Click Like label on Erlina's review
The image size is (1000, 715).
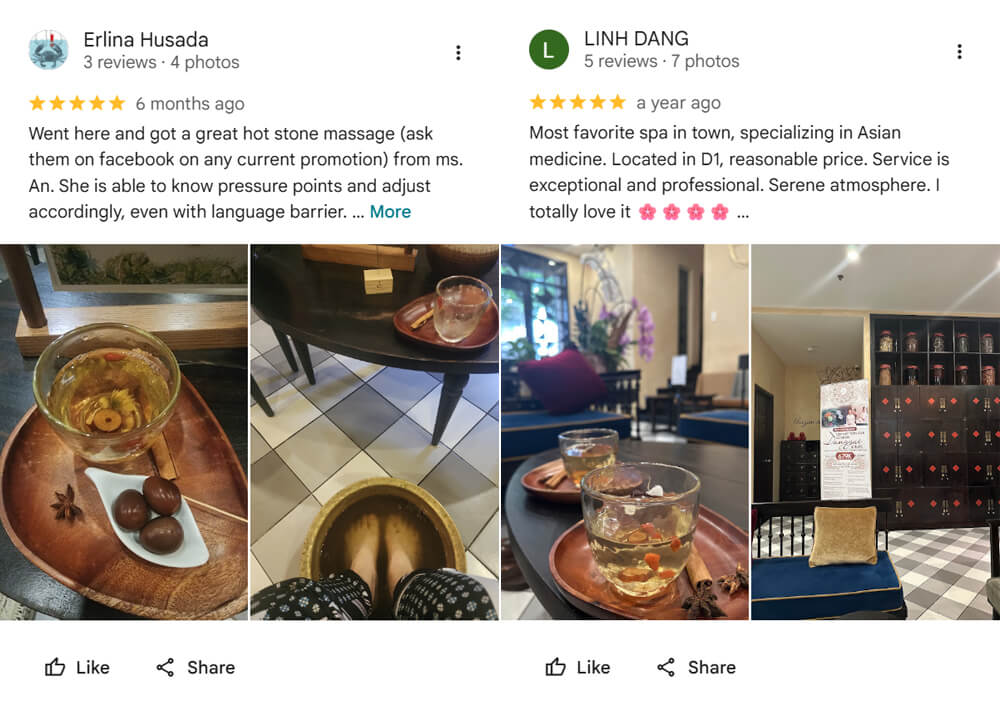(x=92, y=667)
